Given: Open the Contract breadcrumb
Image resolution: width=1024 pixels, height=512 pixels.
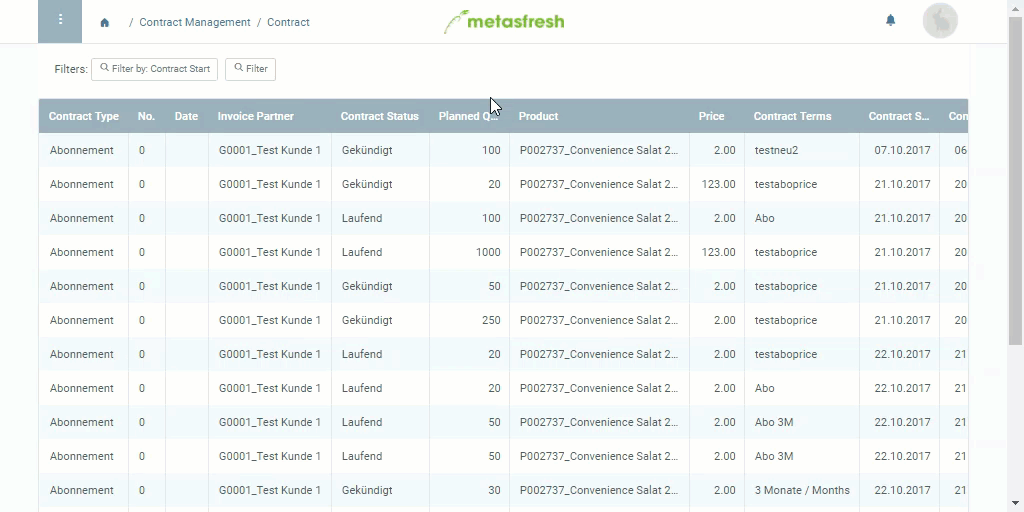Looking at the screenshot, I should 288,22.
